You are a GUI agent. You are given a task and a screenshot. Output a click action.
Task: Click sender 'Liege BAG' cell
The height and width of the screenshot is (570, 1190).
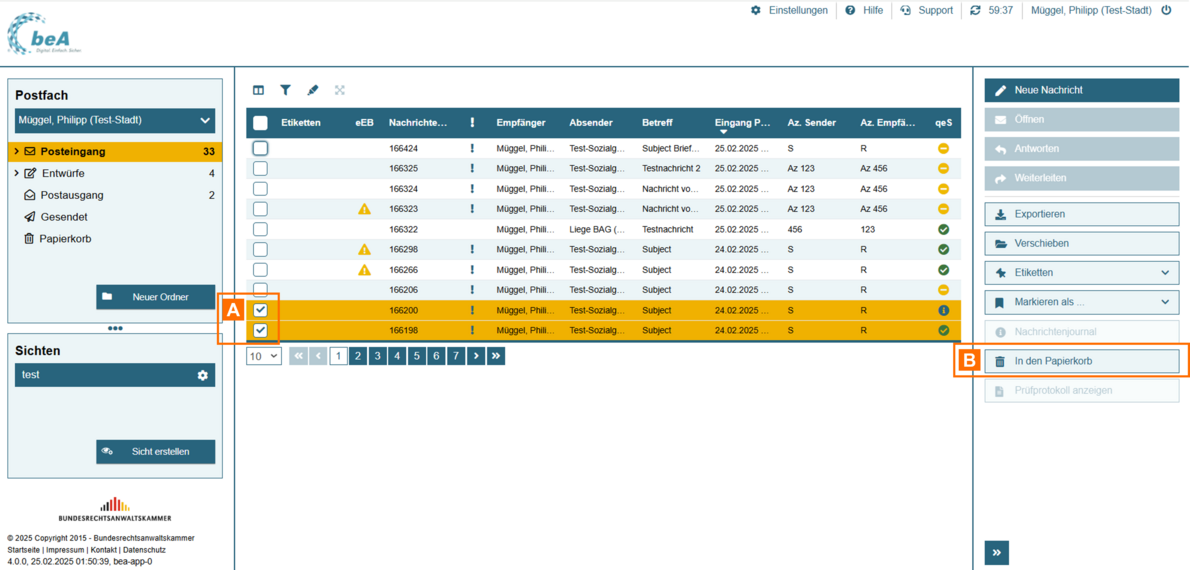point(597,229)
